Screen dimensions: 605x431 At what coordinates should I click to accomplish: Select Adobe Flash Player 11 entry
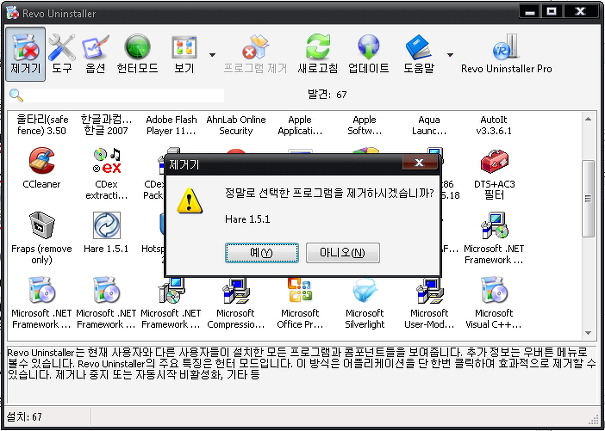[171, 125]
